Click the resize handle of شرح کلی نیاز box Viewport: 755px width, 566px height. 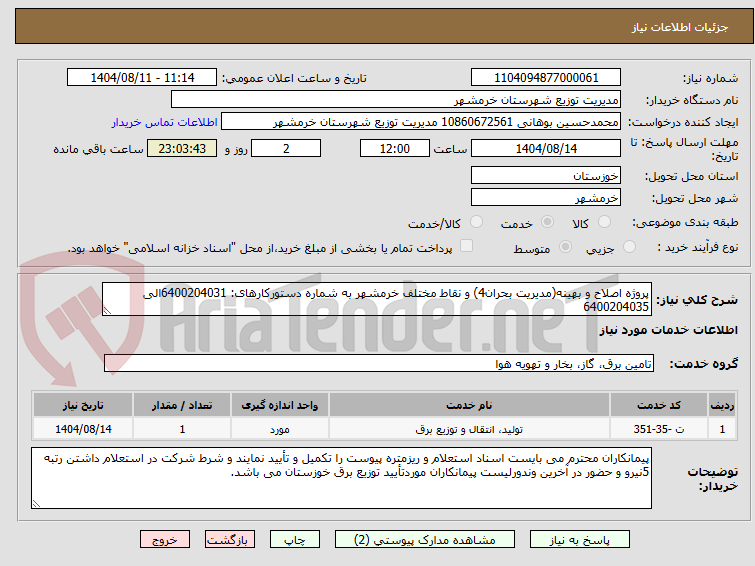[107, 311]
